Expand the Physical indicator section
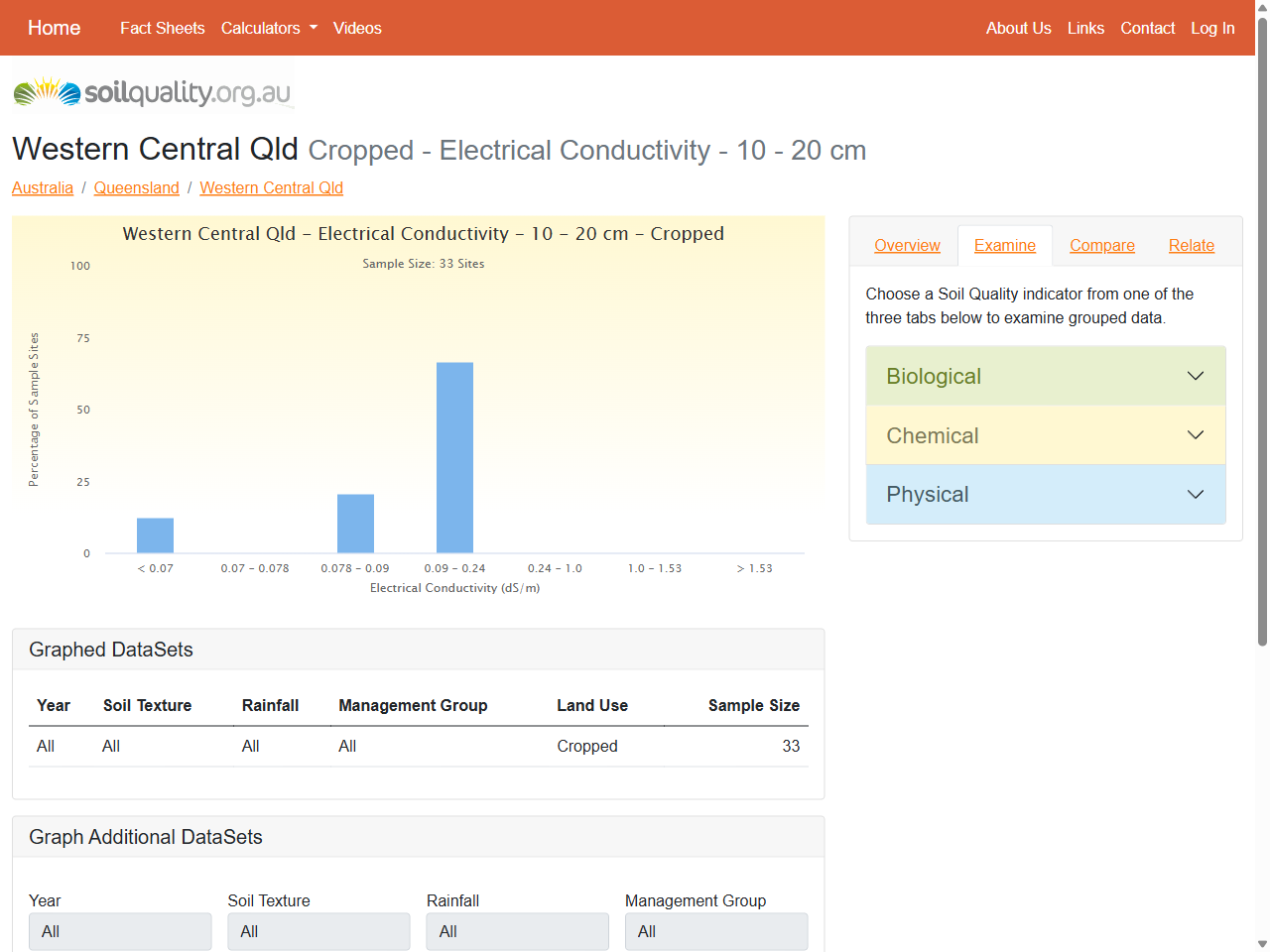Viewport: 1270px width, 952px height. [x=1045, y=495]
